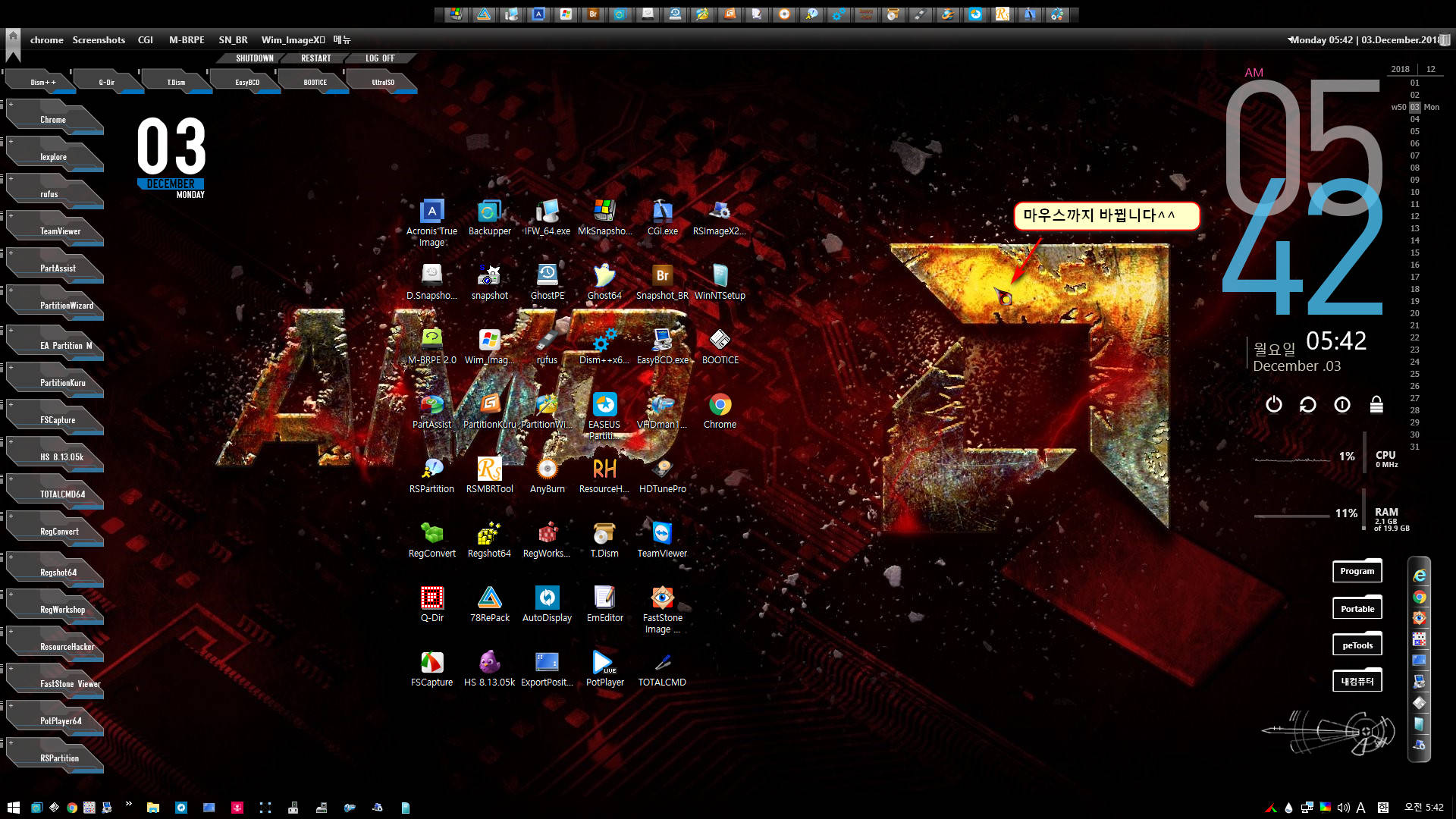Launch the Q-Dir desktop icon

(431, 604)
